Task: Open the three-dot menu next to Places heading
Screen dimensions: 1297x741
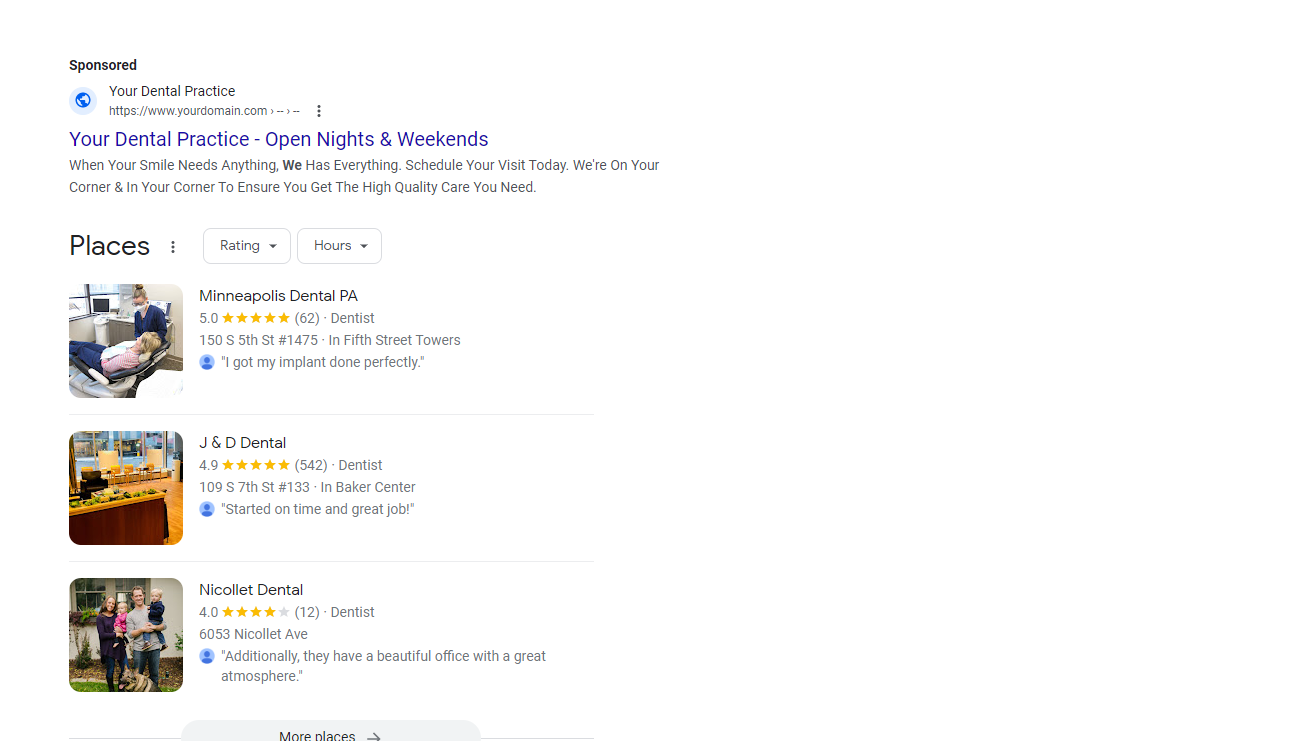Action: (173, 246)
